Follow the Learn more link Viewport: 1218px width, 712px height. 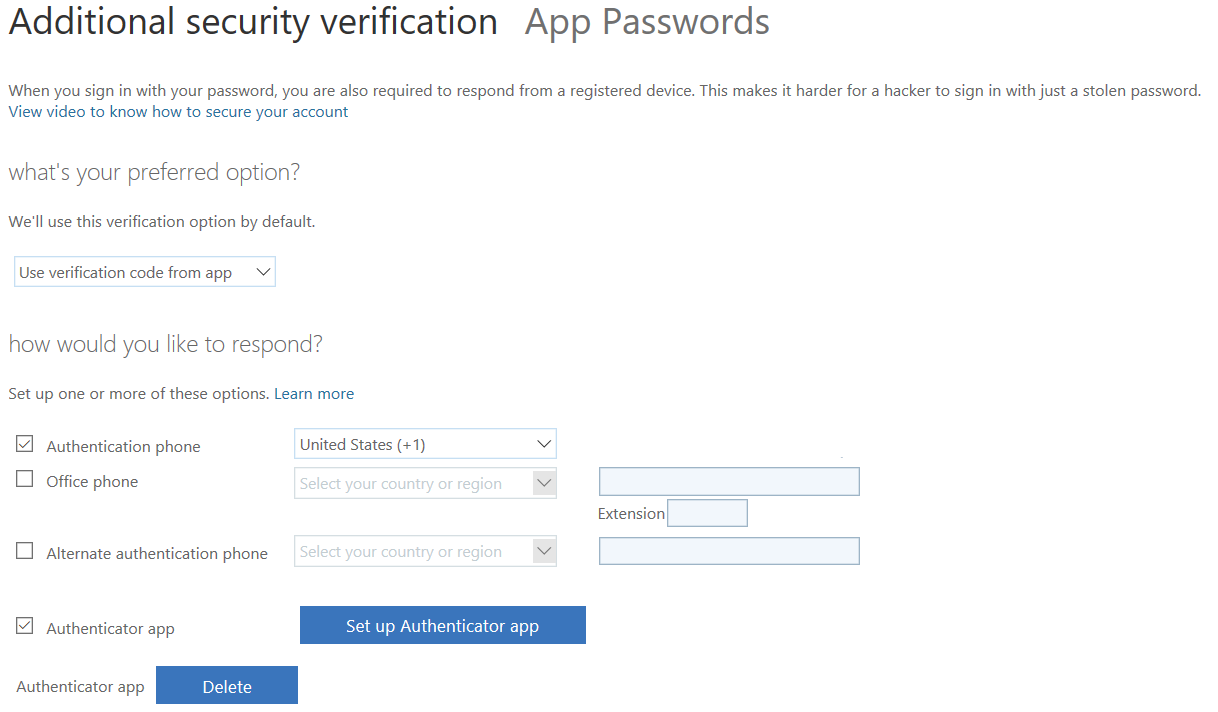pos(314,394)
